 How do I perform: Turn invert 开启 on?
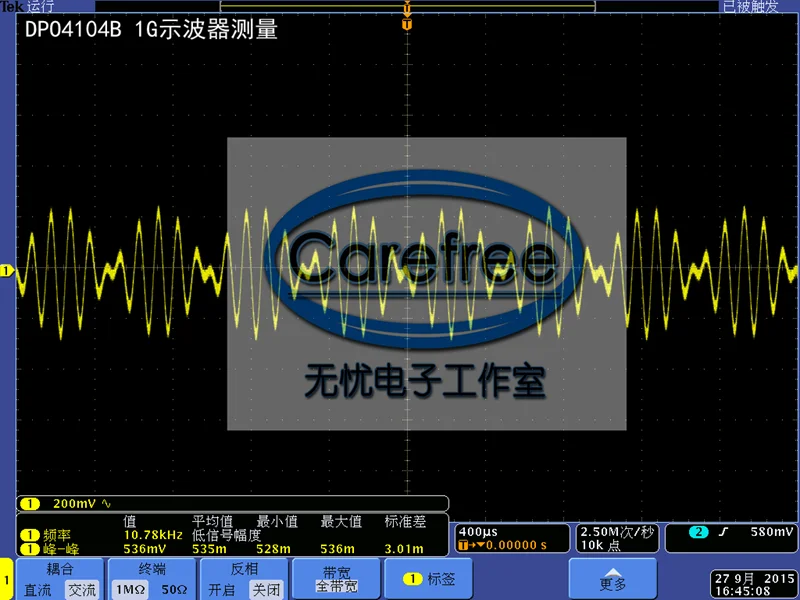[x=221, y=590]
